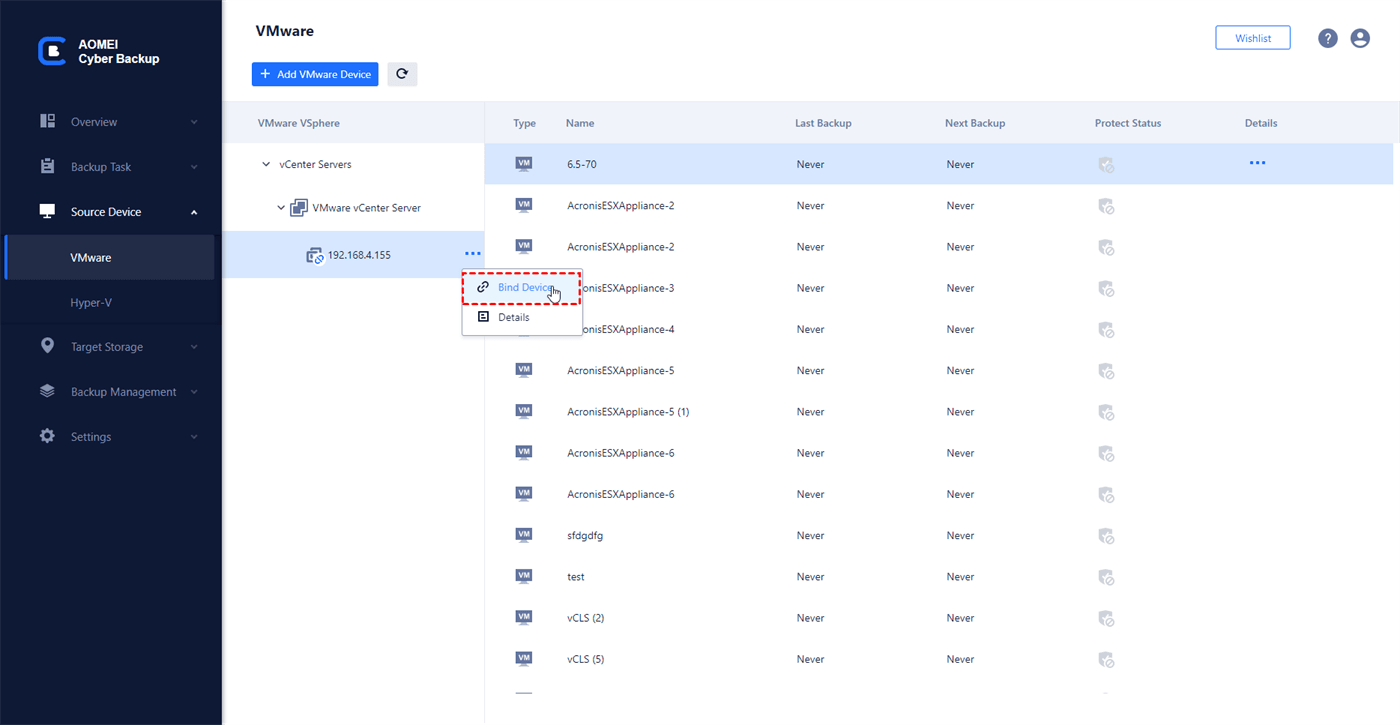Click the VMware vCenter Server icon
Viewport: 1400px width, 725px height.
coord(298,208)
